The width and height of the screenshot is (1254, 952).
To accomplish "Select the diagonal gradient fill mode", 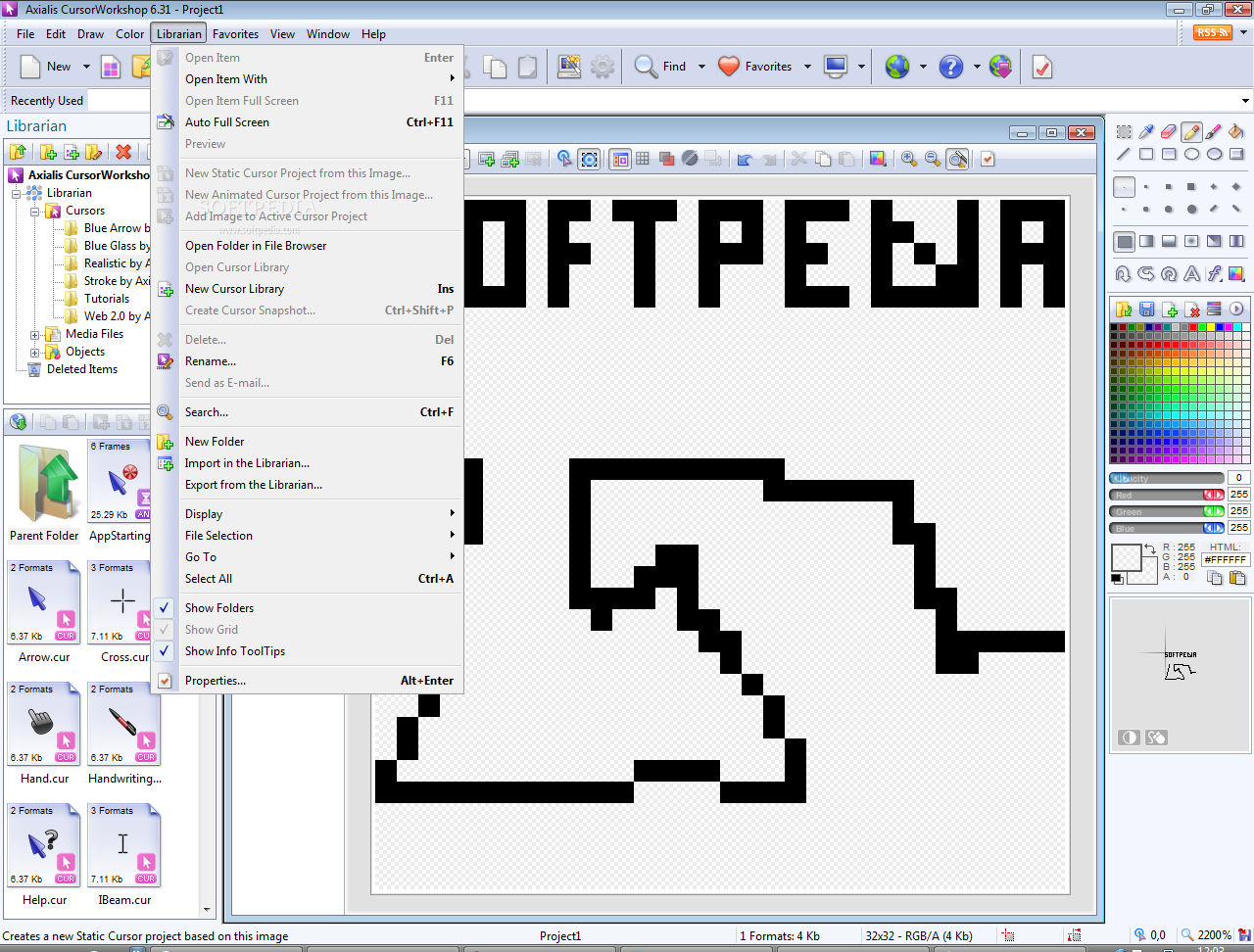I will (1214, 241).
